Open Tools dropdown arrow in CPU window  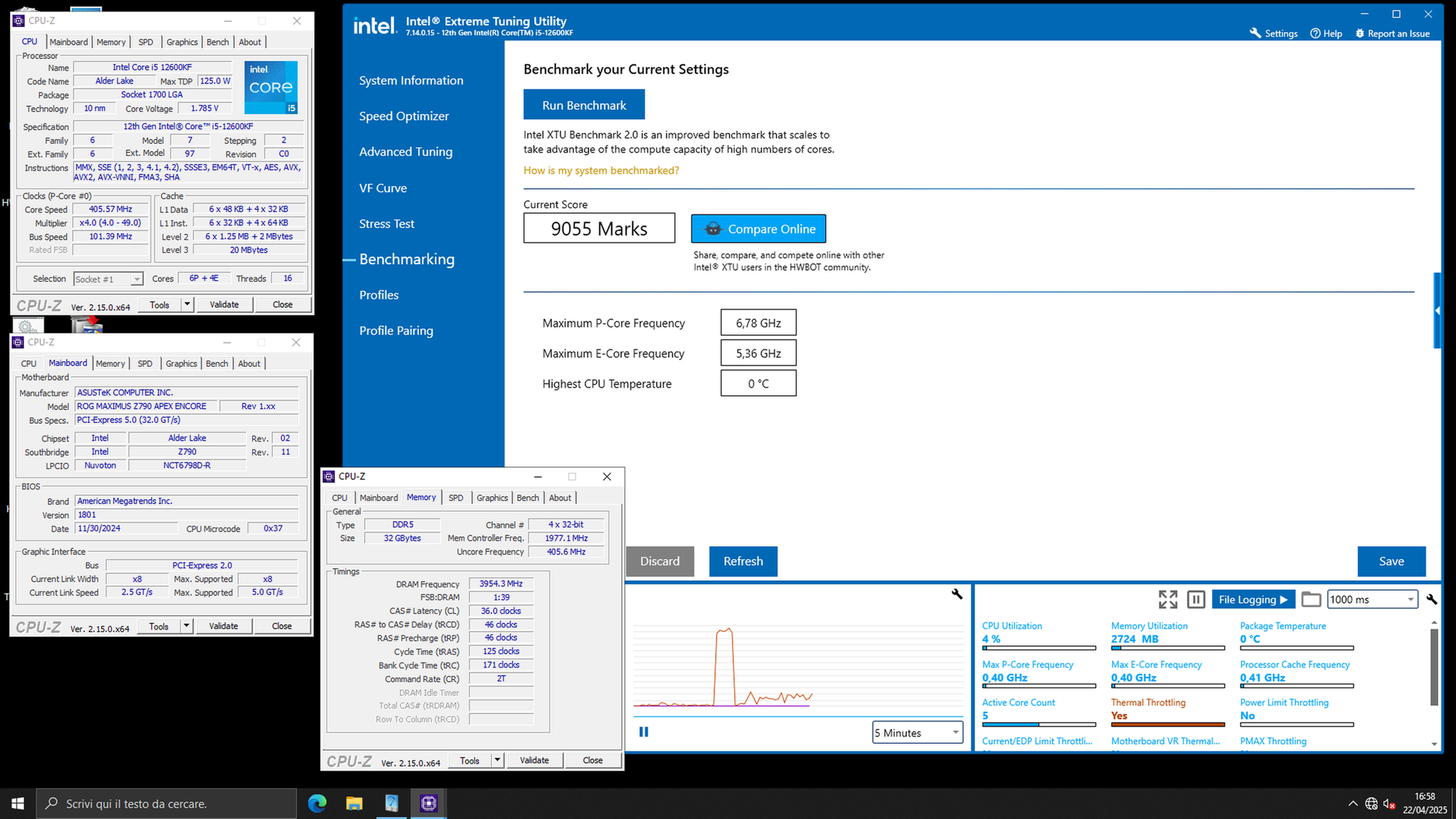187,305
